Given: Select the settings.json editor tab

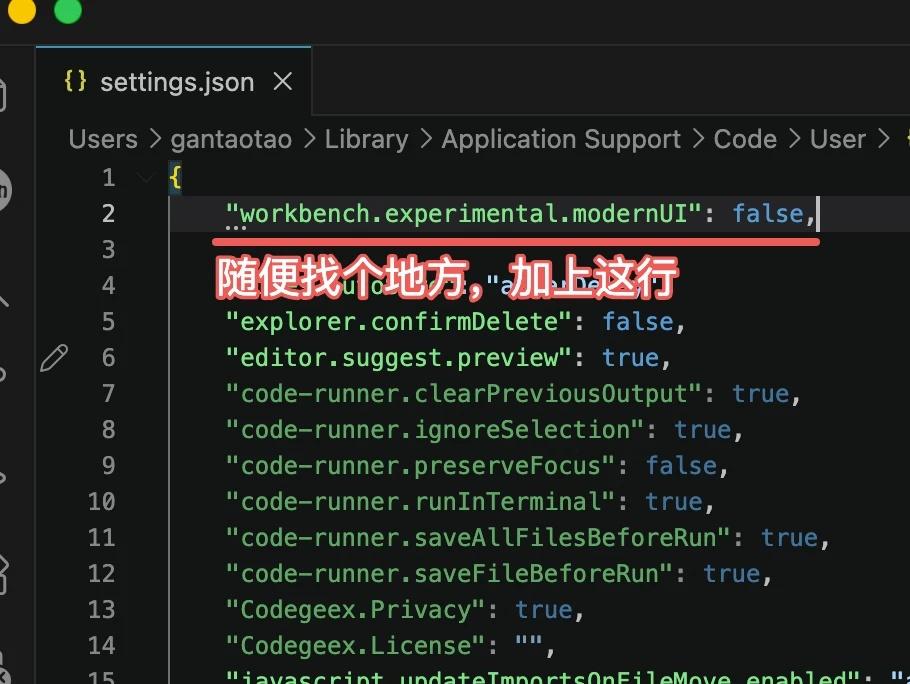Looking at the screenshot, I should click(x=174, y=81).
